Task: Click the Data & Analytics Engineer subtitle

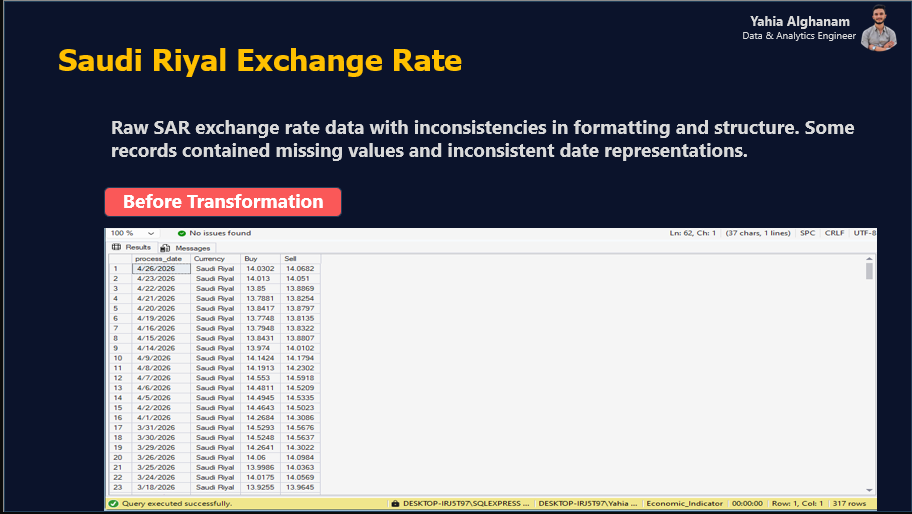Action: 799,36
